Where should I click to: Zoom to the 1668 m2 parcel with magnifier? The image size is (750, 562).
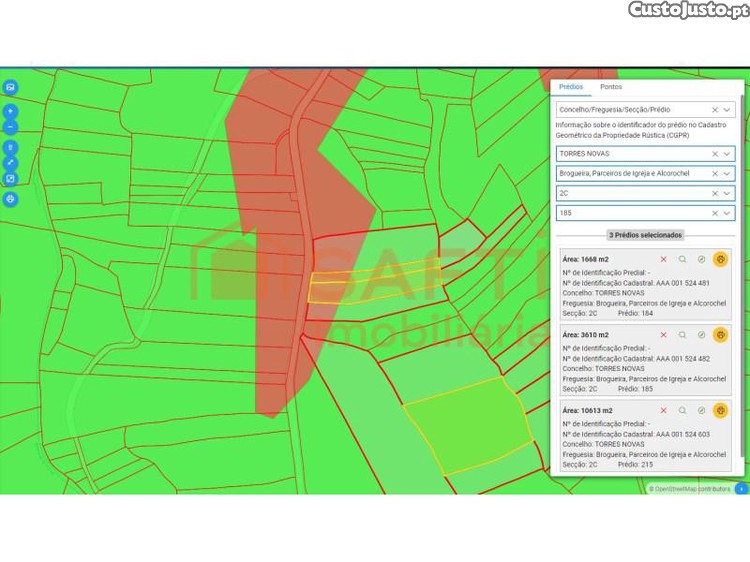click(x=682, y=259)
